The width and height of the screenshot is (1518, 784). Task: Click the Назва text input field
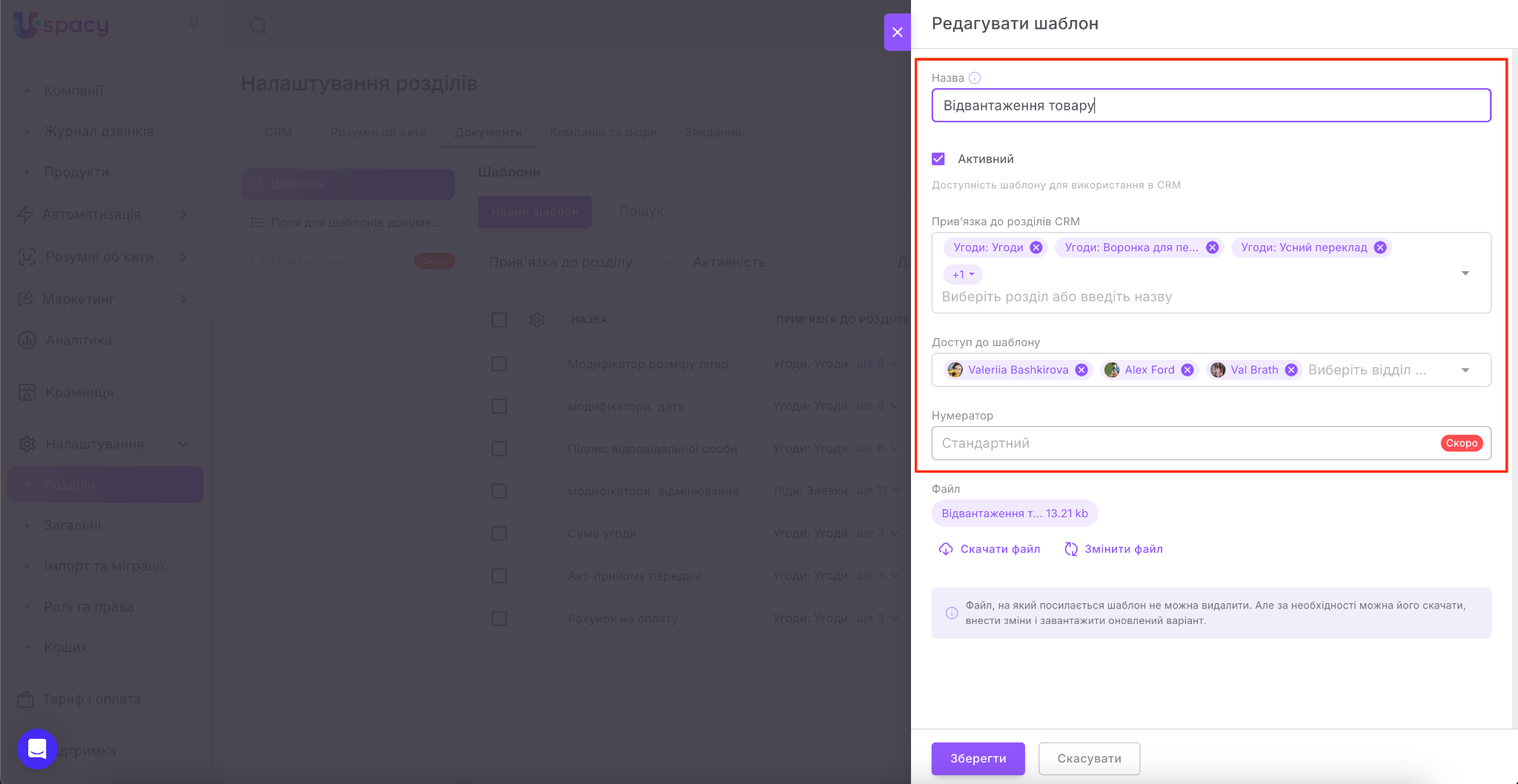point(1210,105)
